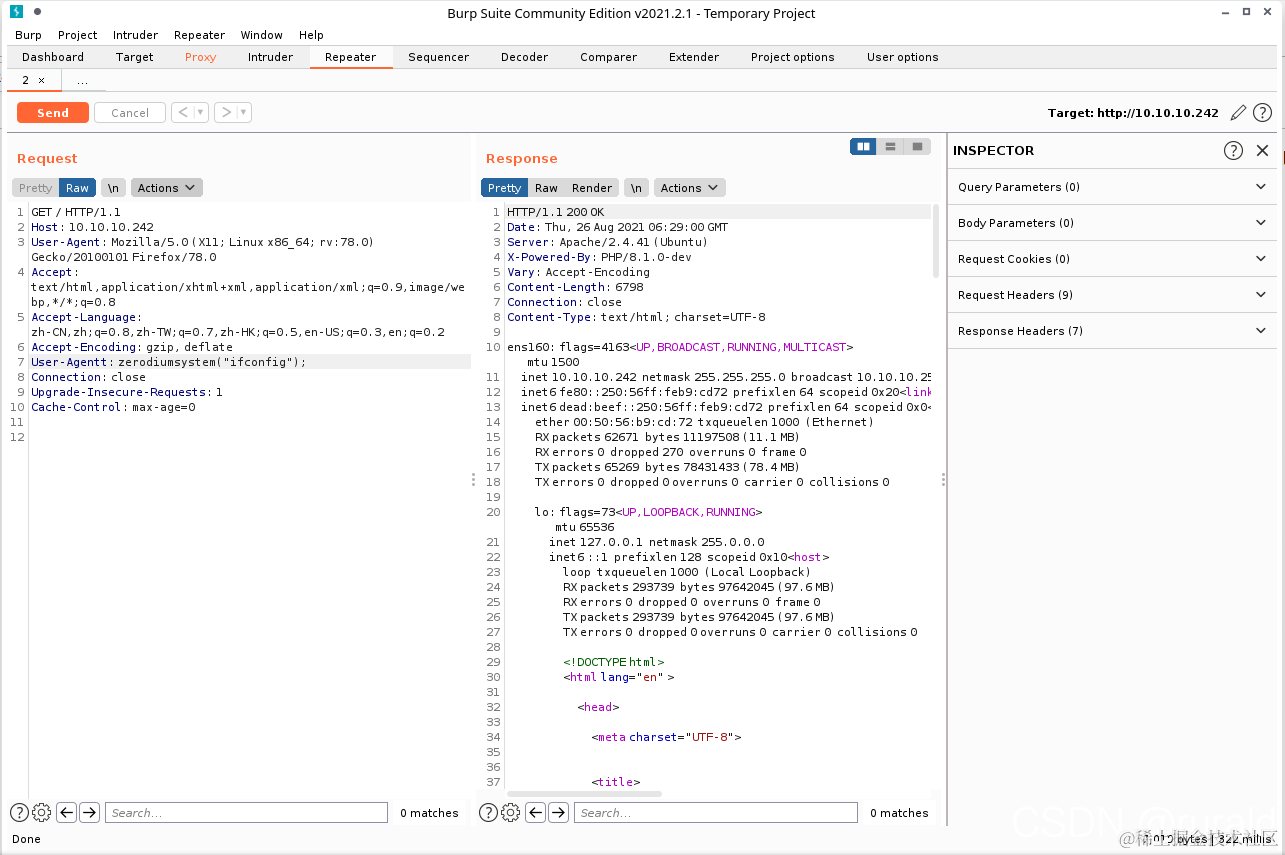Screen dimensions: 1285x855
Task: Select side-by-side layout view icon
Action: [863, 147]
